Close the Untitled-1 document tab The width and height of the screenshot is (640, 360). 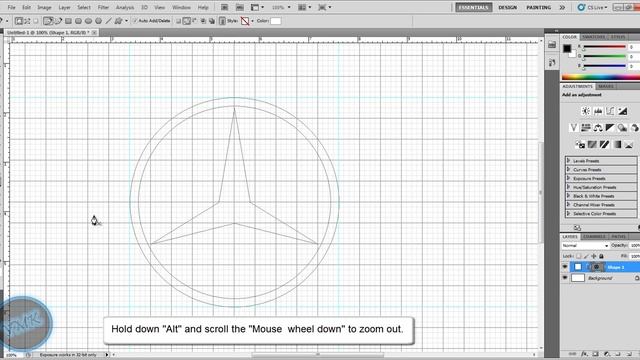94,32
